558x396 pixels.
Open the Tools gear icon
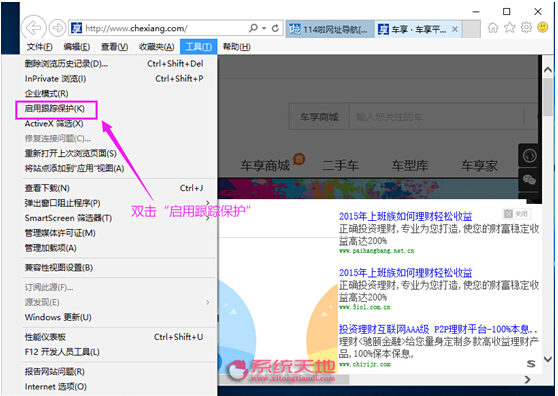526,27
